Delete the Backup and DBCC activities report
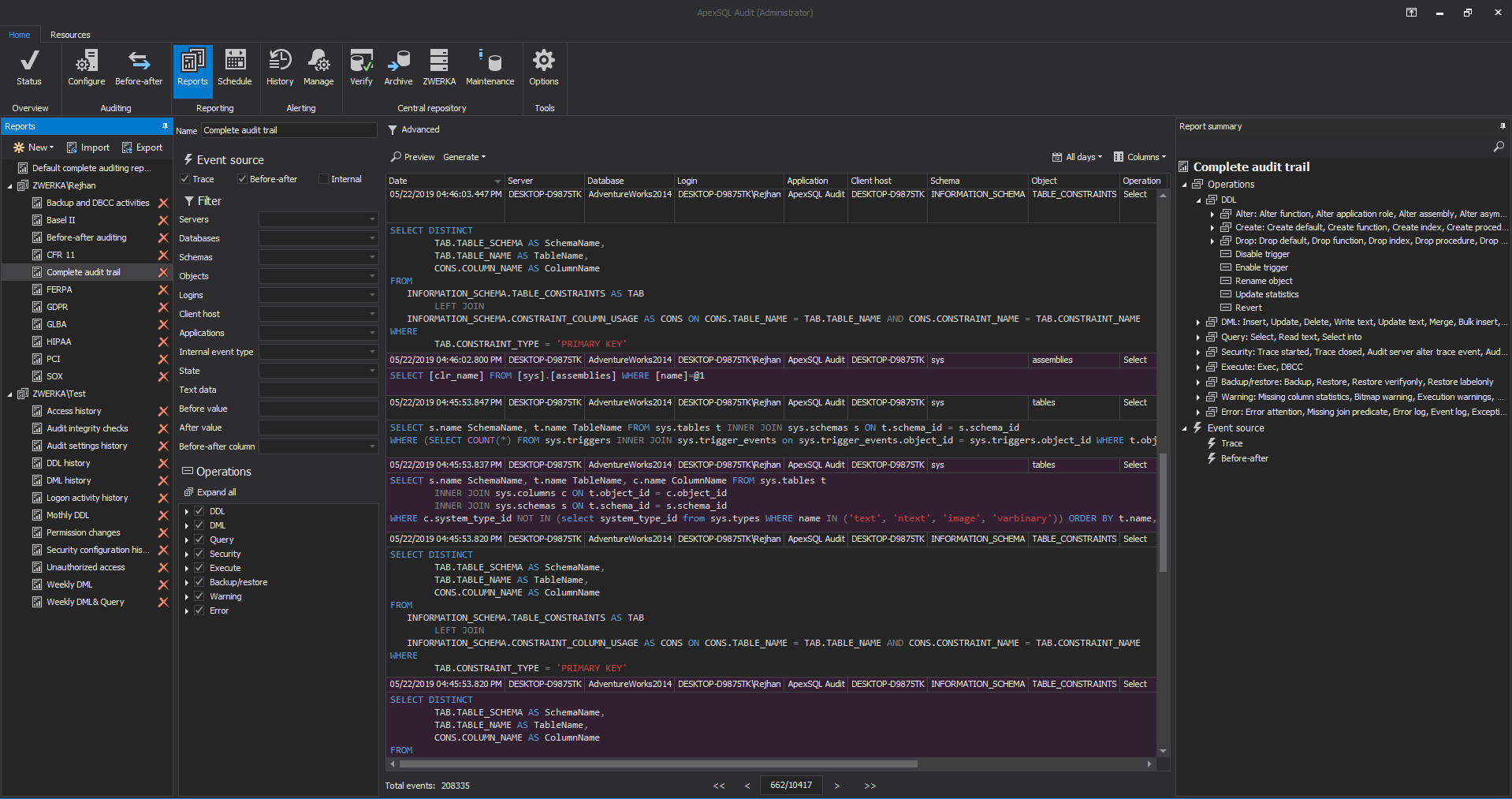Viewport: 1512px width, 799px height. [163, 203]
